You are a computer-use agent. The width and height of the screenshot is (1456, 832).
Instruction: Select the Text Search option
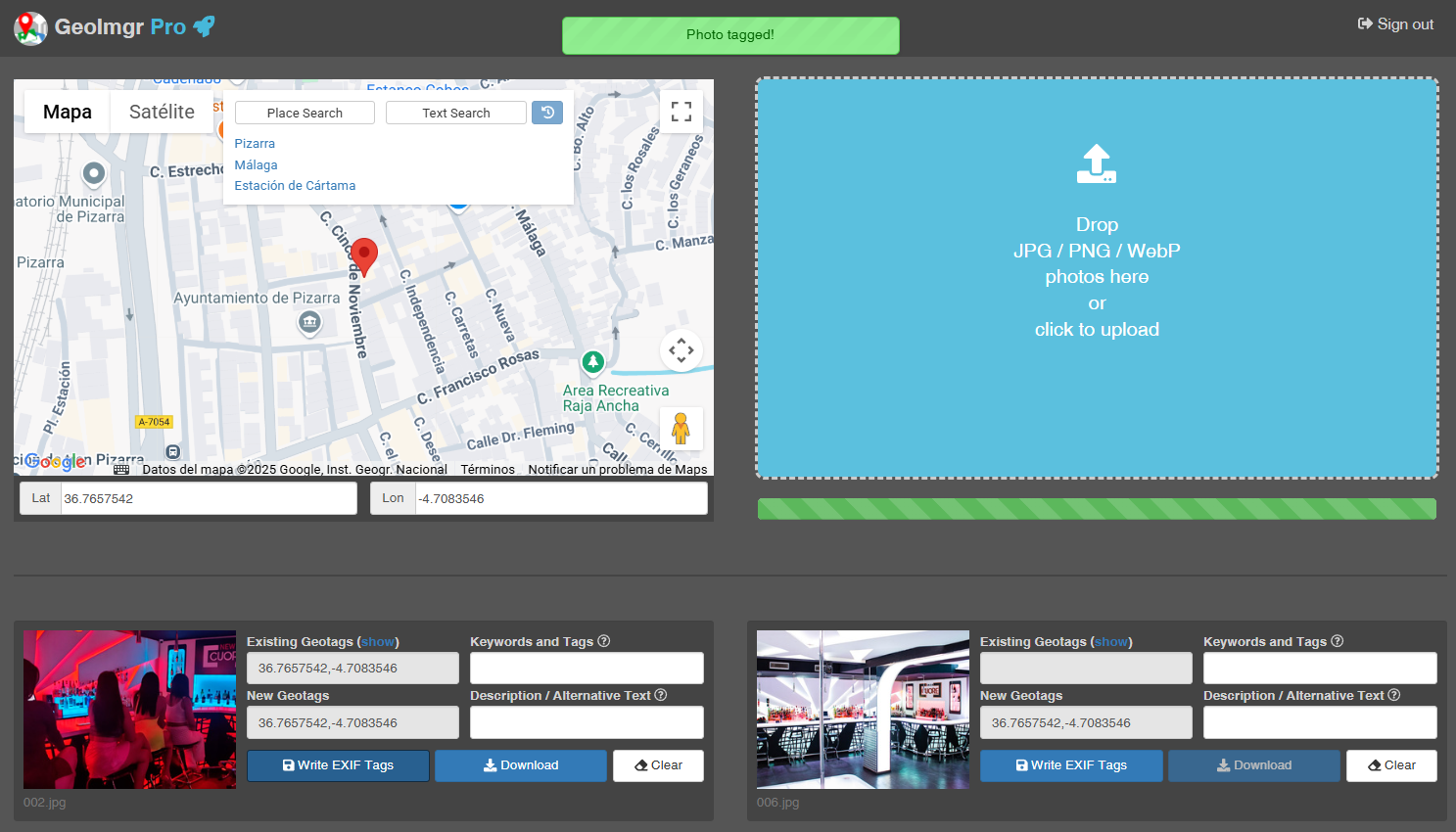[456, 113]
